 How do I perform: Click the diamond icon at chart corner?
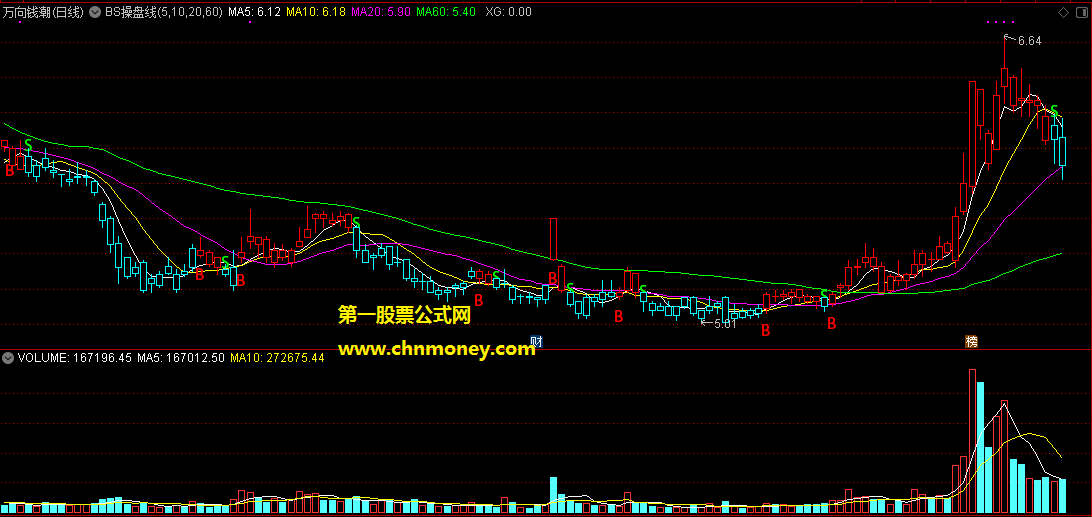(x=1063, y=12)
